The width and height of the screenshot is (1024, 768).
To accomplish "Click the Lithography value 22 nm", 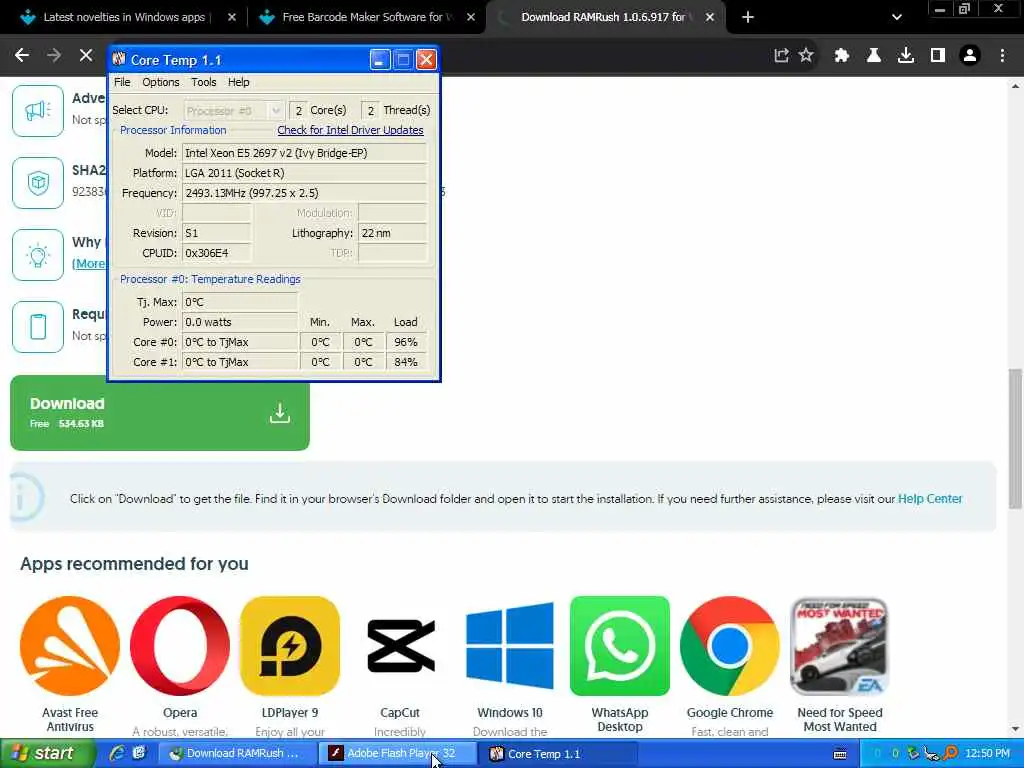I will (392, 233).
